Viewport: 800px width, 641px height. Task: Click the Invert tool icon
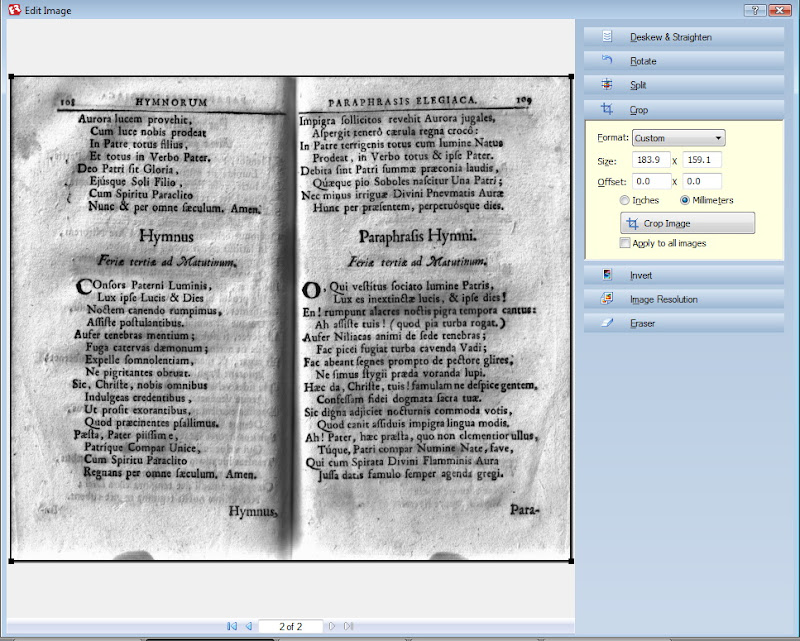pos(607,274)
